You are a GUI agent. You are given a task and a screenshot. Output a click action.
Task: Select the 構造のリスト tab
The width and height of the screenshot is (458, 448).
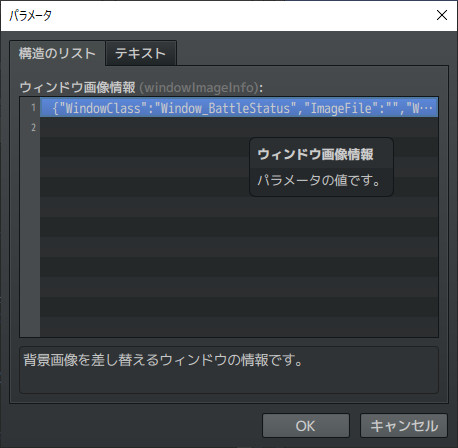point(57,53)
